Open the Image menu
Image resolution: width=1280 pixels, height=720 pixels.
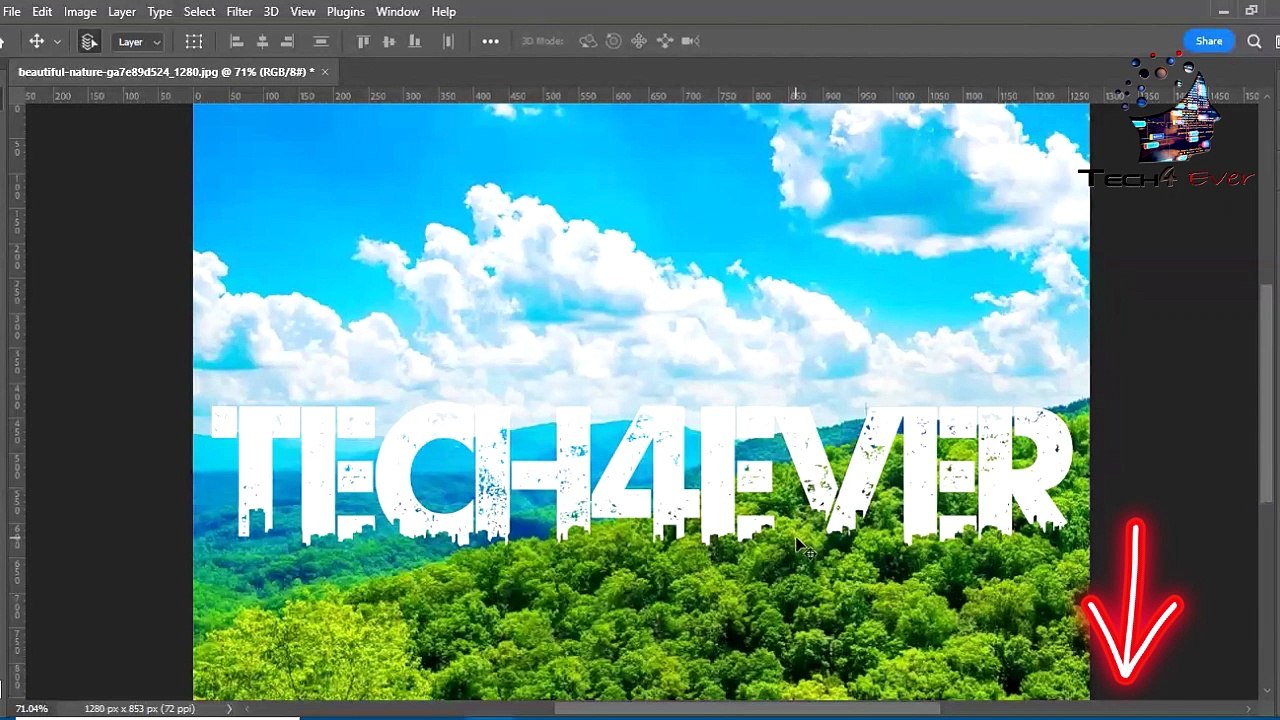80,11
